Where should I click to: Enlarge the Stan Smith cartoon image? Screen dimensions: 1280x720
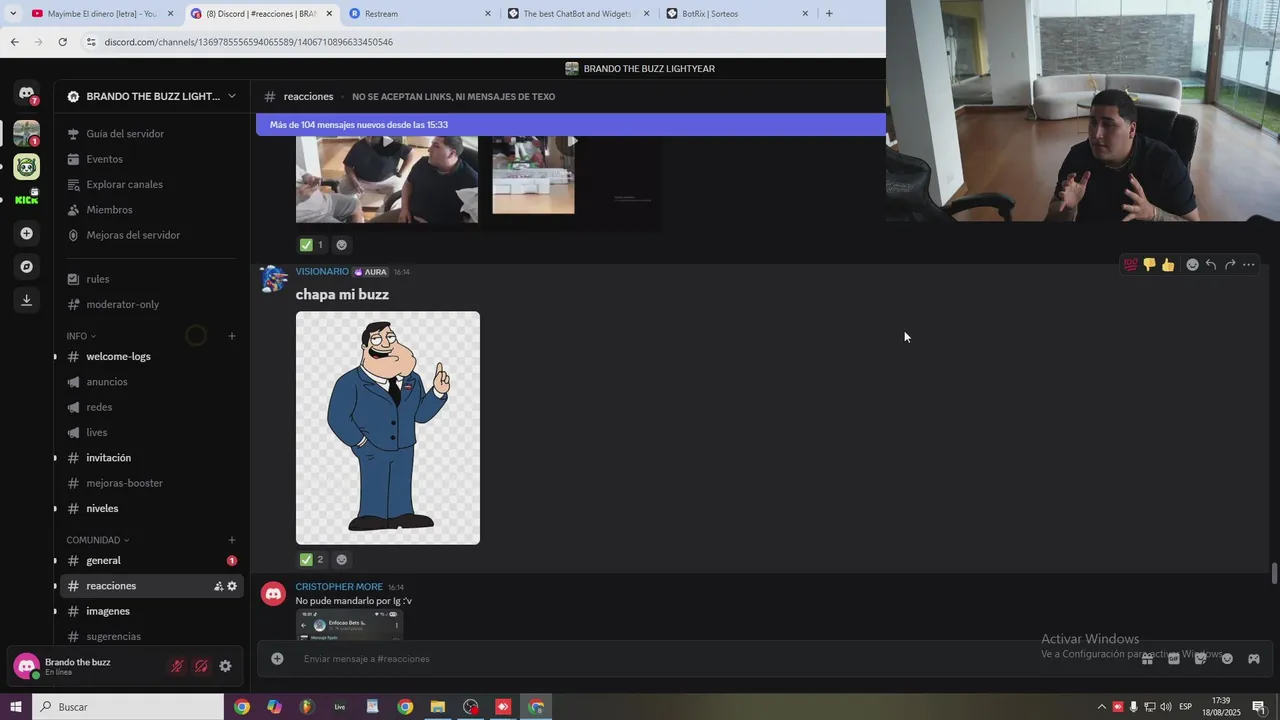[x=388, y=428]
